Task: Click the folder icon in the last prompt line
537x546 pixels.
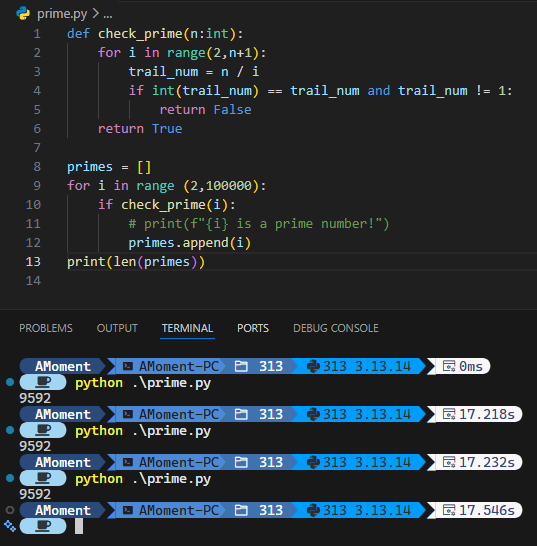Action: pyautogui.click(x=241, y=510)
